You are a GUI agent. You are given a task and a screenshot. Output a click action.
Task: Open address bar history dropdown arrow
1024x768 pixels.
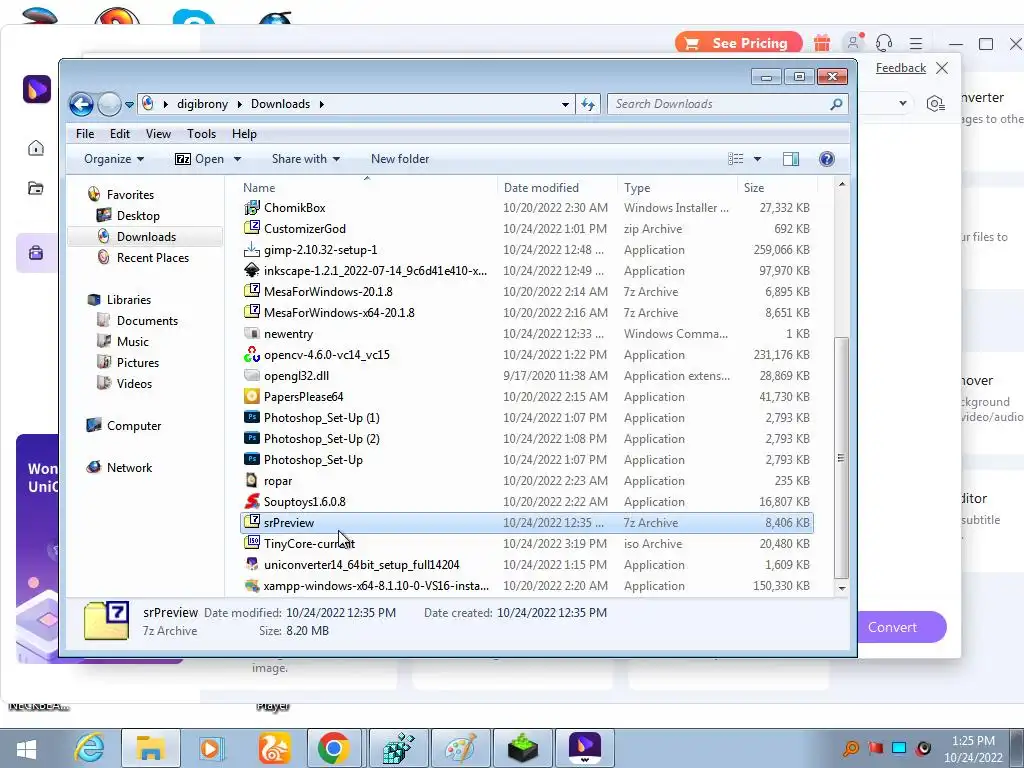[565, 104]
